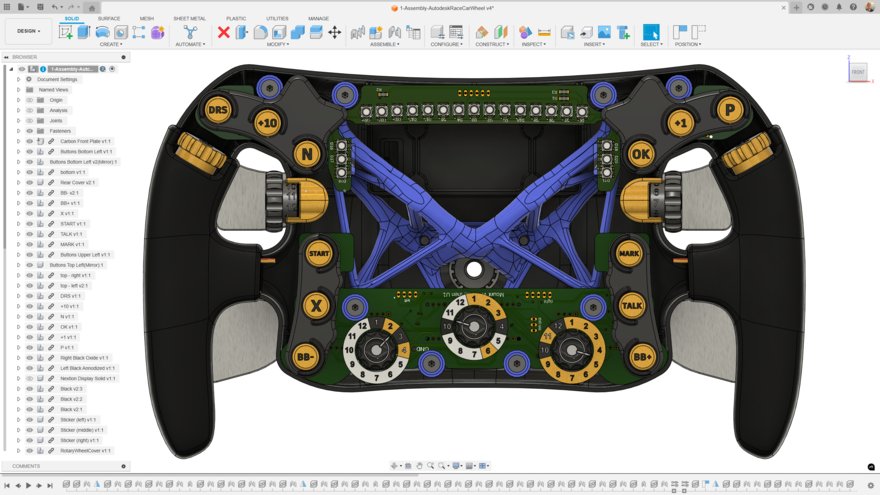Click the Create Sketch tool icon
Viewport: 880px width, 495px height.
(66, 32)
